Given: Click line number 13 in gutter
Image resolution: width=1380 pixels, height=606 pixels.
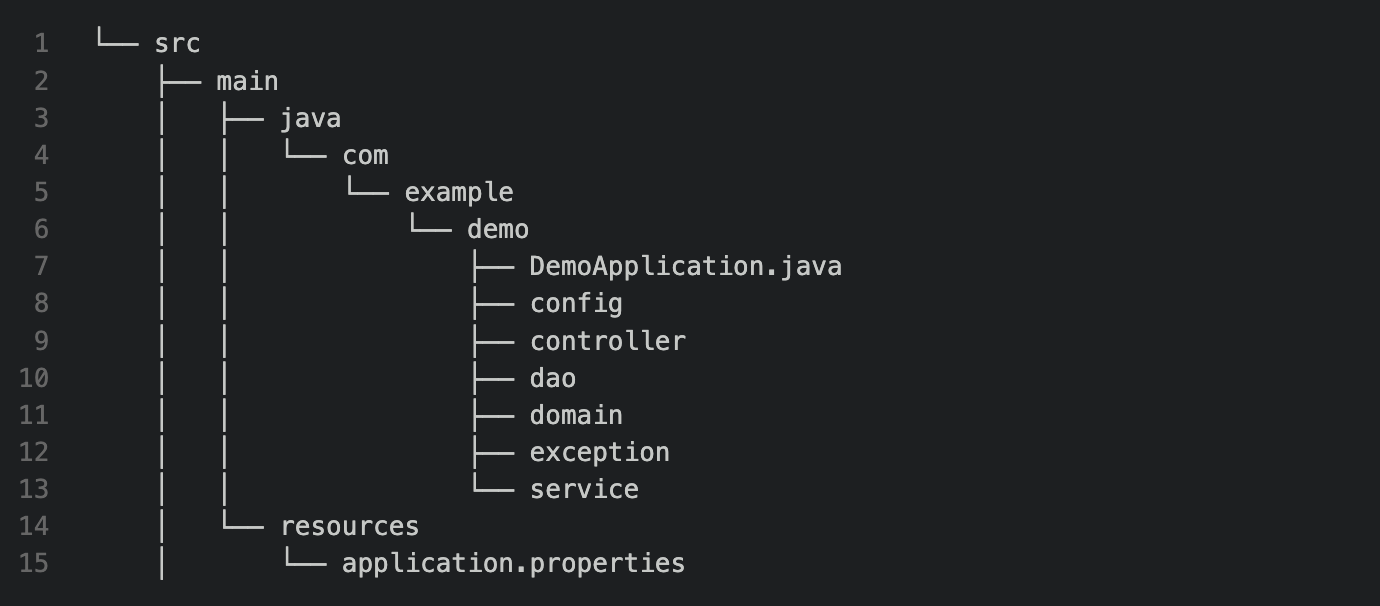Looking at the screenshot, I should tap(34, 489).
